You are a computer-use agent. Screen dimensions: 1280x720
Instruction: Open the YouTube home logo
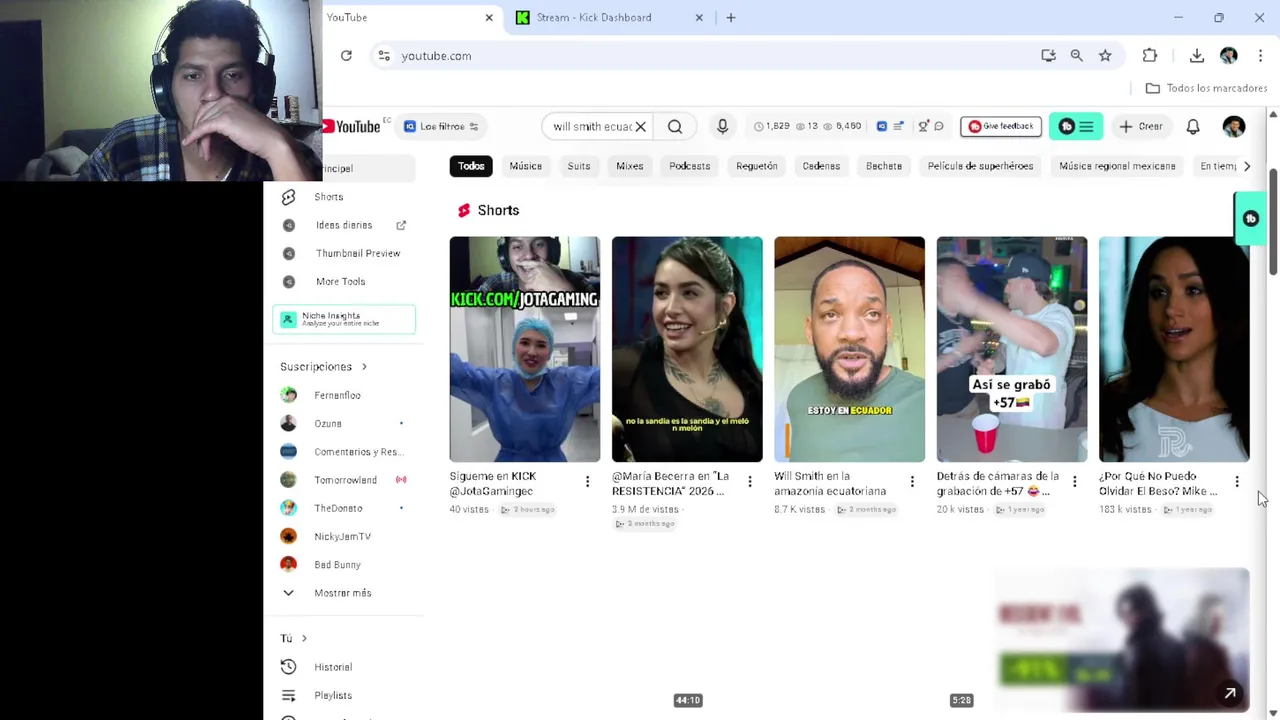[352, 126]
